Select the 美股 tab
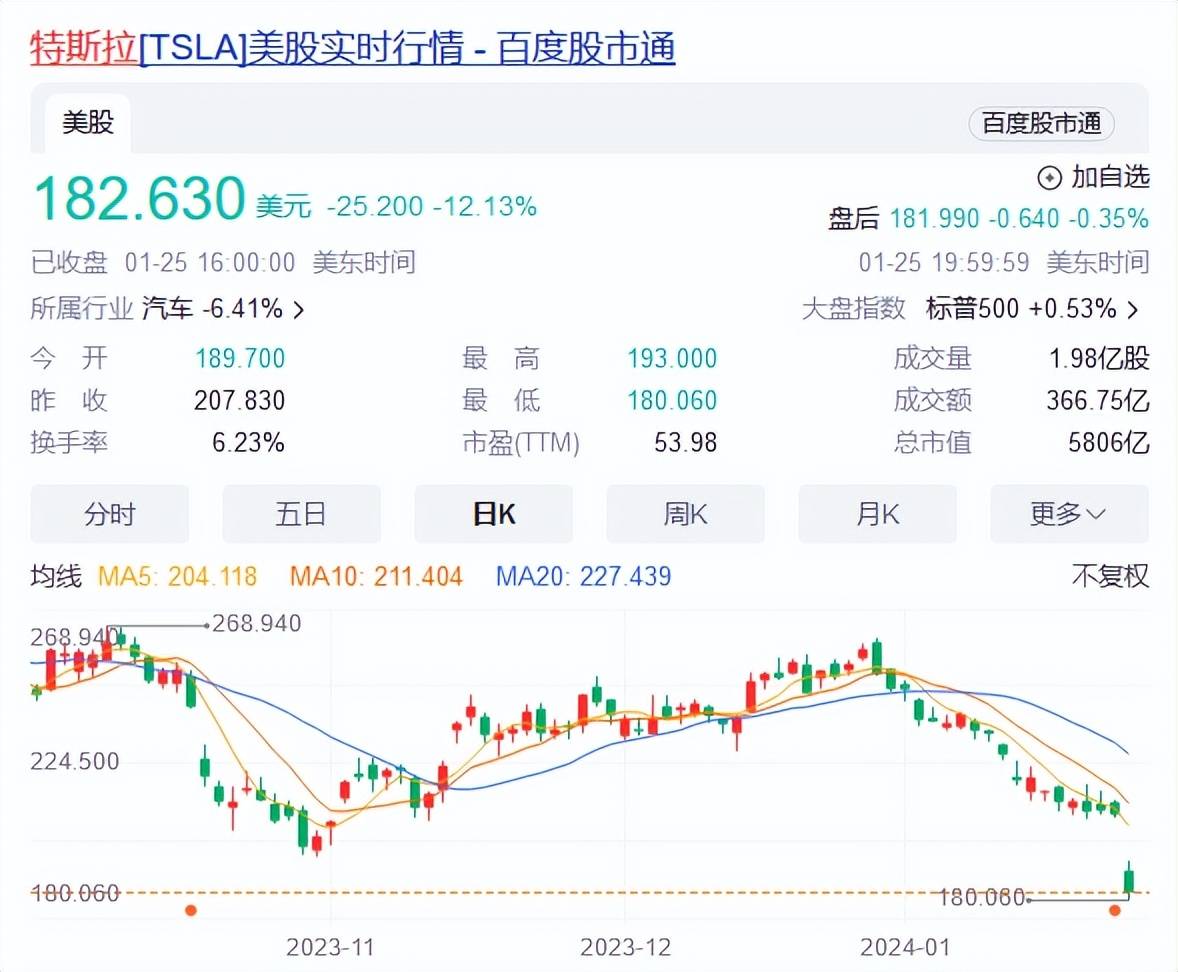Image resolution: width=1178 pixels, height=972 pixels. point(88,122)
